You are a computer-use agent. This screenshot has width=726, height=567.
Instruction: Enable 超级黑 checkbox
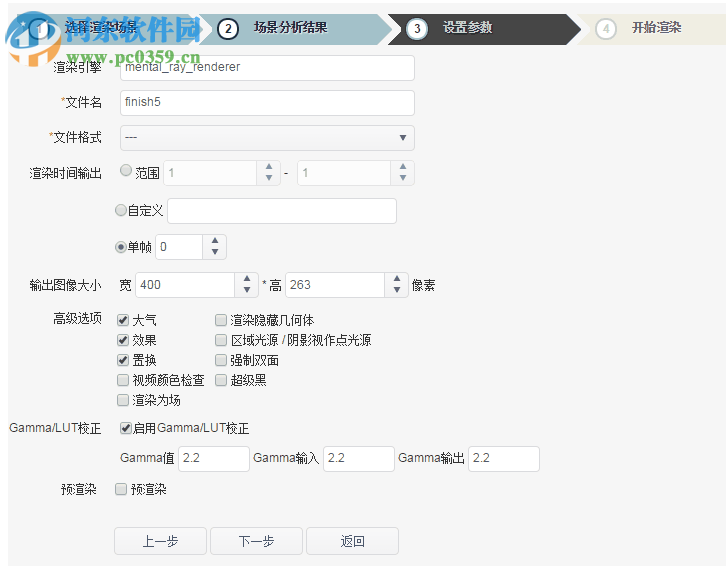[221, 380]
